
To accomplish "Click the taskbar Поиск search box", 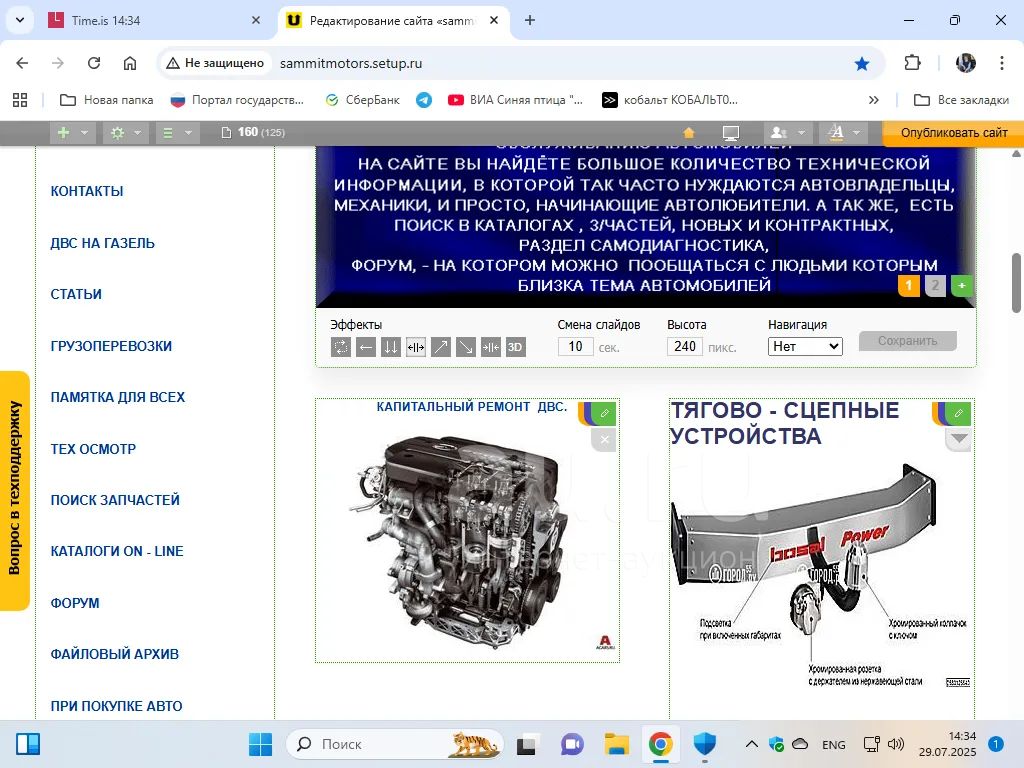I will click(395, 744).
